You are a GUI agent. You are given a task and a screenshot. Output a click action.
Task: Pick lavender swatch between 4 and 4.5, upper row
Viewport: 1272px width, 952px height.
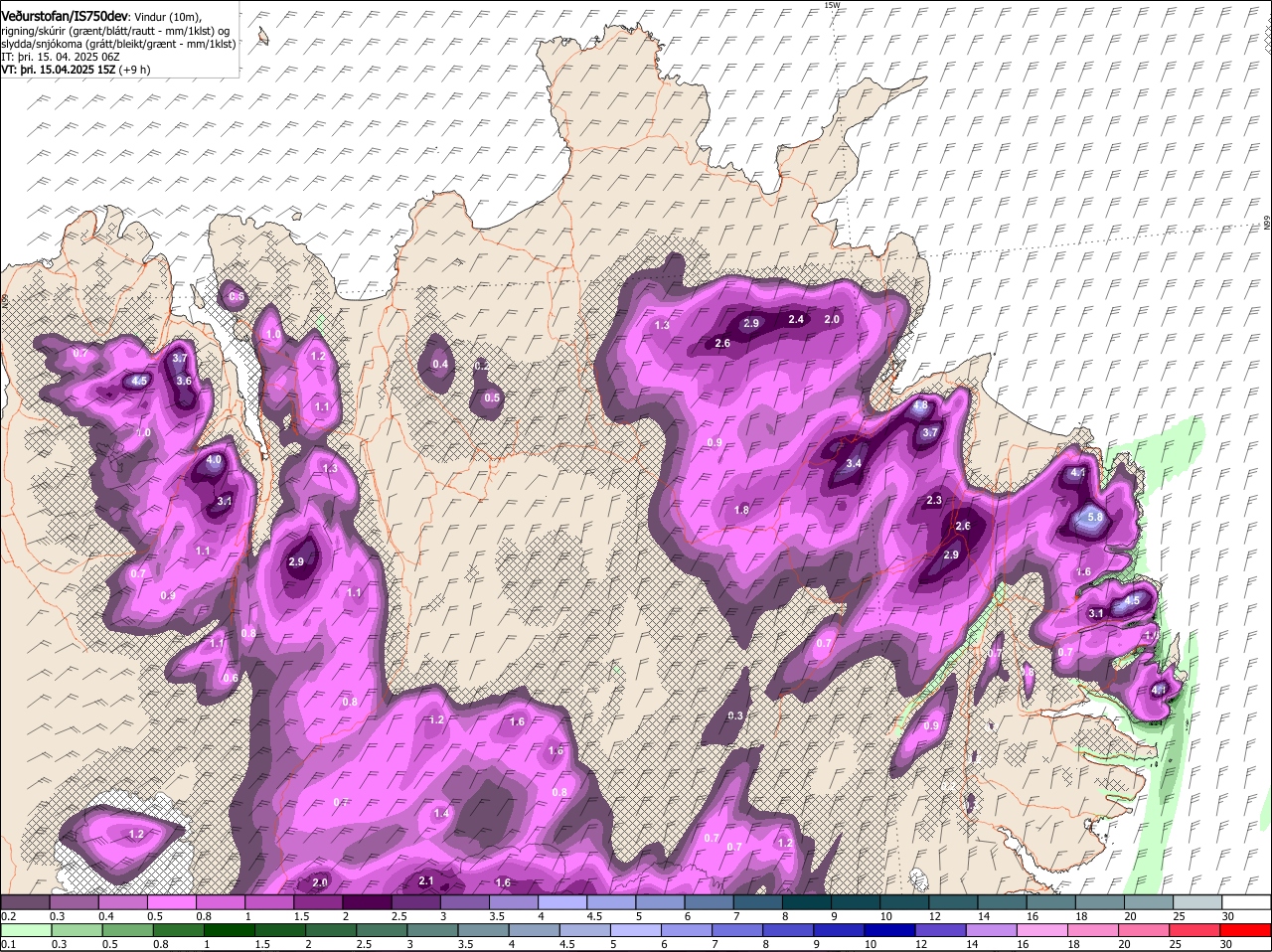pos(562,901)
